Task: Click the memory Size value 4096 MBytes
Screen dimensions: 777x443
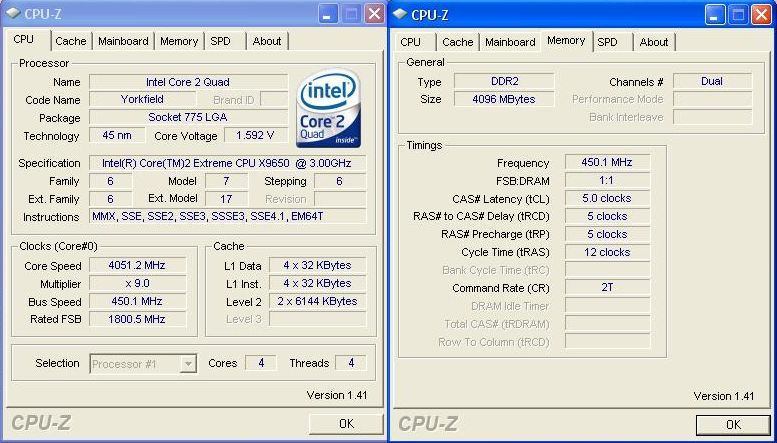Action: pos(504,99)
